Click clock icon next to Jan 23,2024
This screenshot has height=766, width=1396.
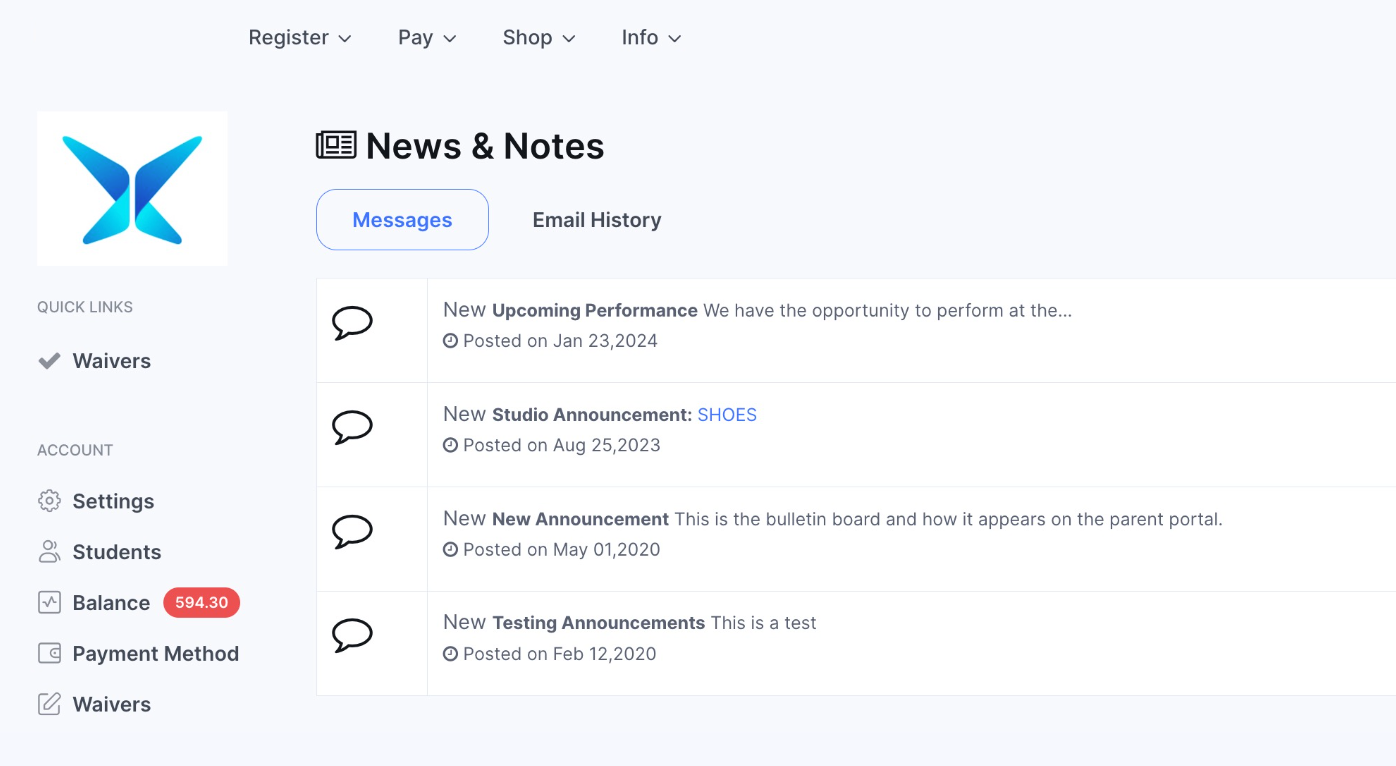click(x=450, y=341)
